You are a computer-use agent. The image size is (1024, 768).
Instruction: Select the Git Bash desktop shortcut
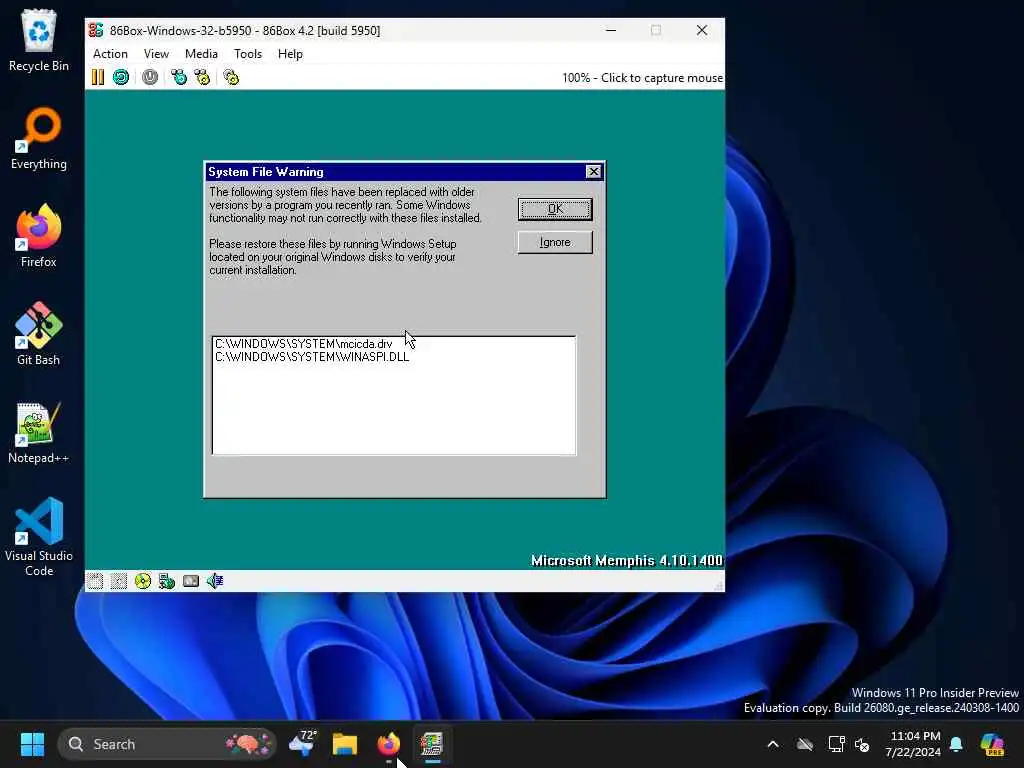[39, 334]
